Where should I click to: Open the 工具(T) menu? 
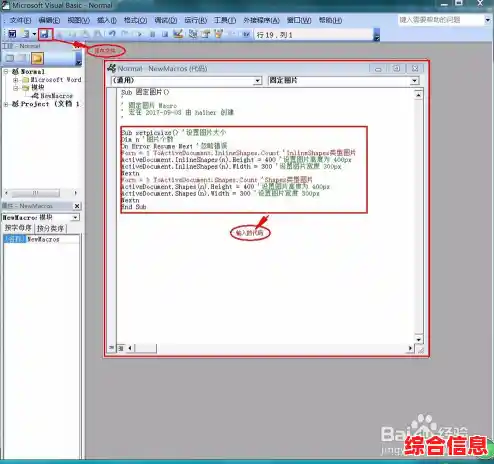[x=225, y=20]
